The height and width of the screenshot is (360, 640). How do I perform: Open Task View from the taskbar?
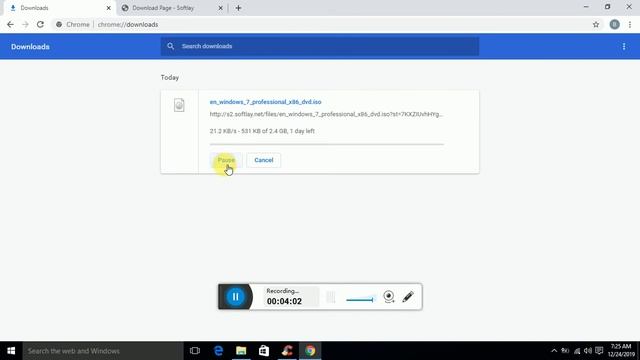pos(195,351)
